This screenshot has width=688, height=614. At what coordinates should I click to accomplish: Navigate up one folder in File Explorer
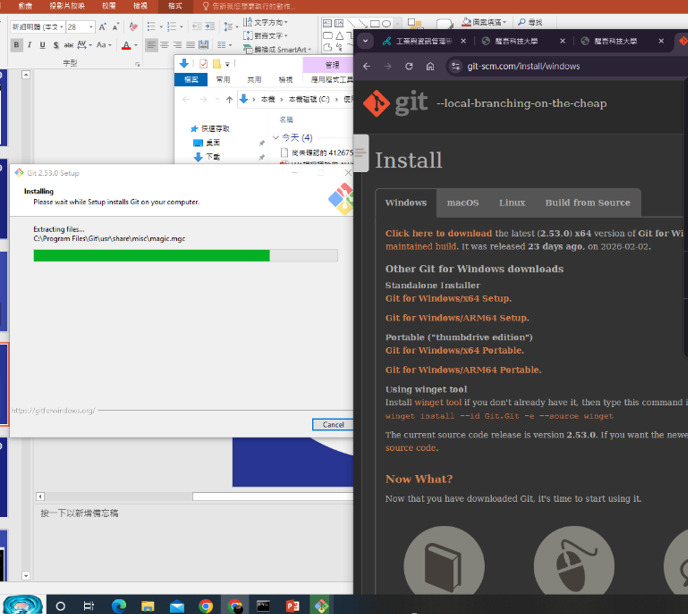229,100
